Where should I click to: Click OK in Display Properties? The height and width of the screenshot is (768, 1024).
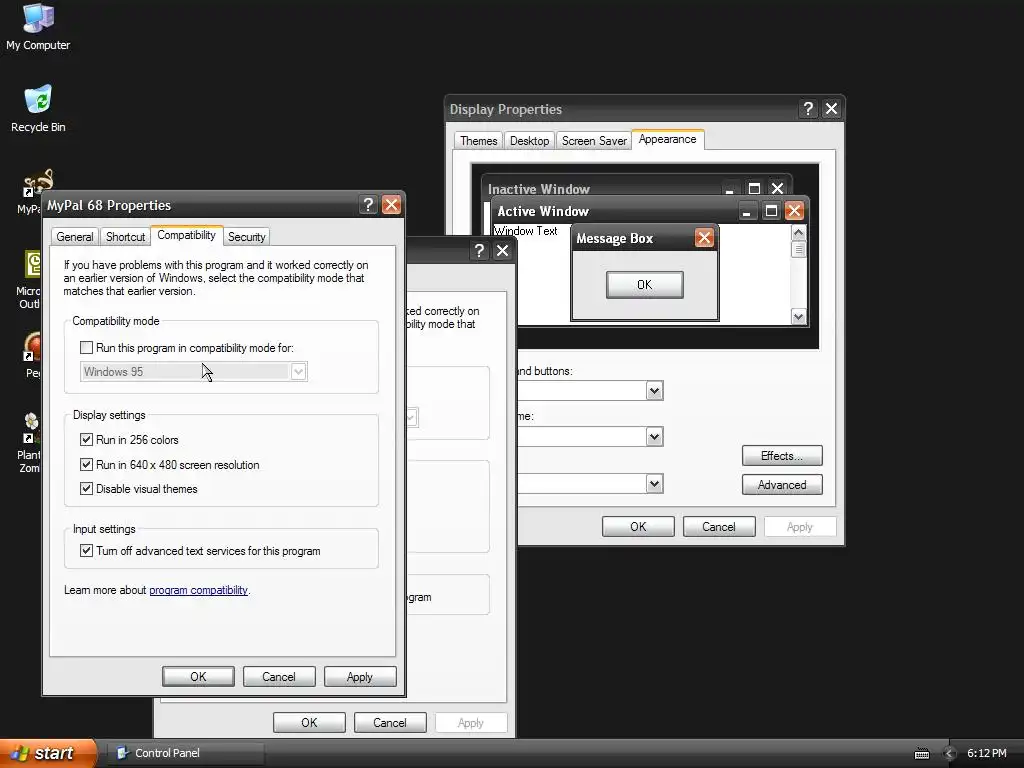tap(638, 526)
